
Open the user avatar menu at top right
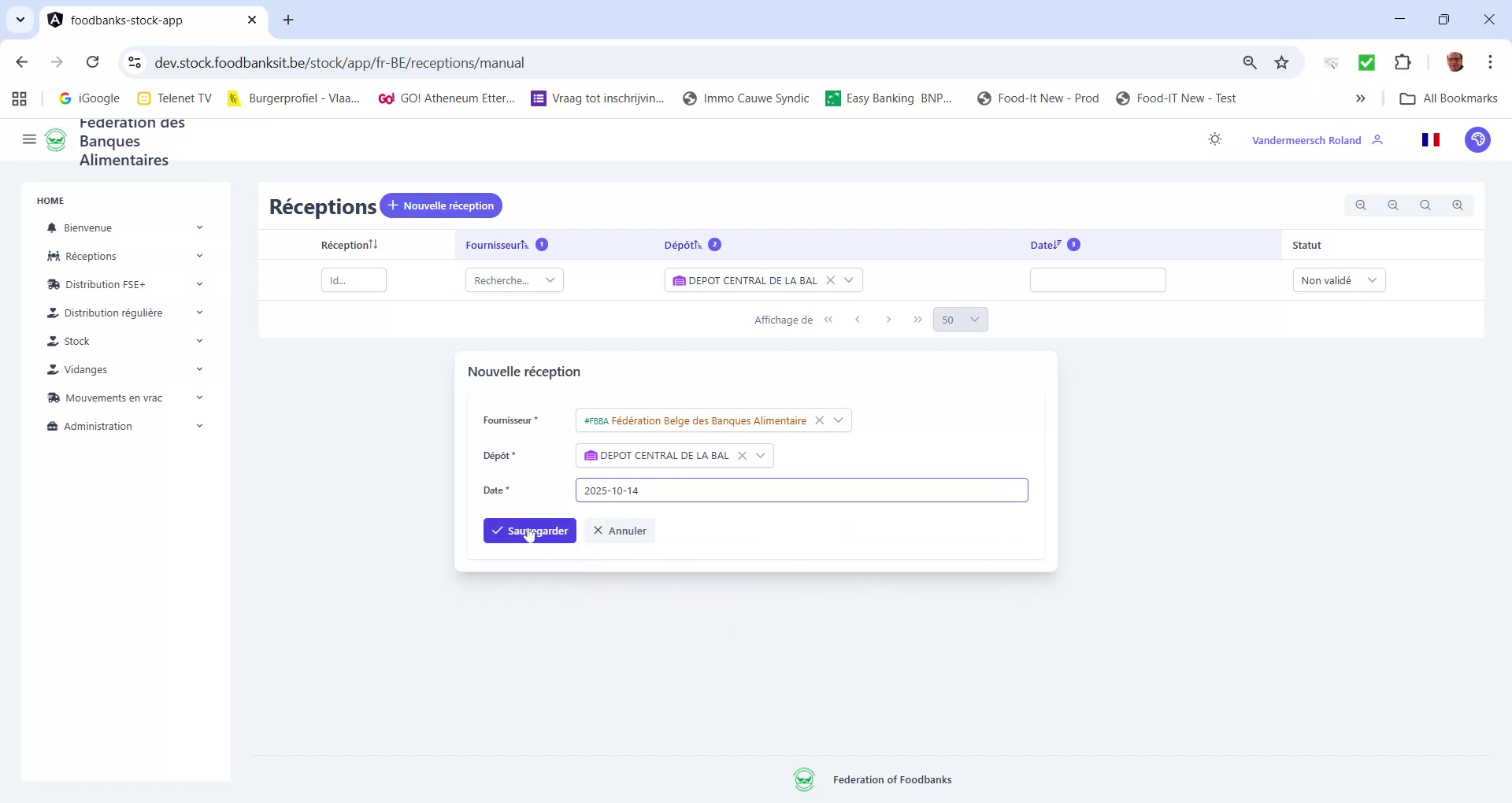pyautogui.click(x=1478, y=139)
